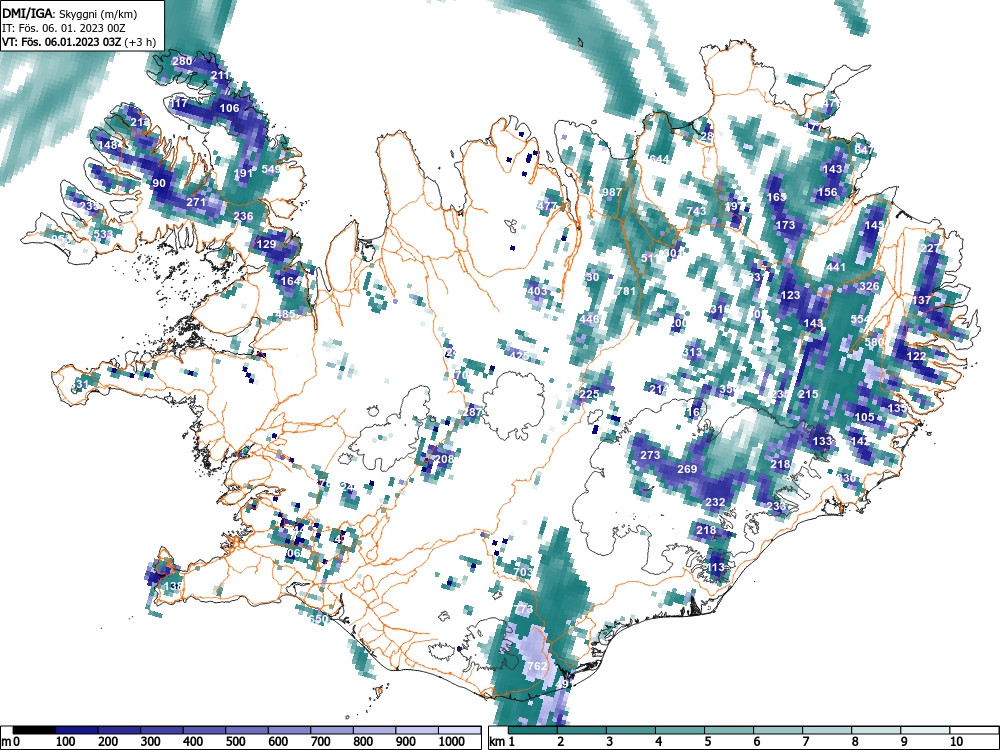This screenshot has width=1000, height=750.
Task: Click the visibility value "762" on the south coast
Action: pyautogui.click(x=537, y=666)
